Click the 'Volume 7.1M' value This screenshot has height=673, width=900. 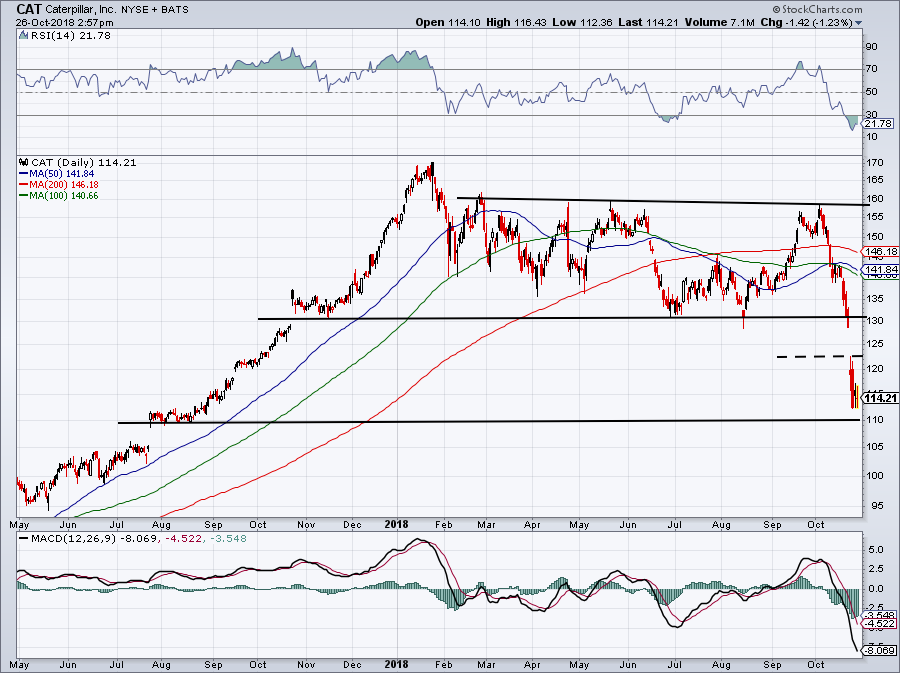click(719, 22)
